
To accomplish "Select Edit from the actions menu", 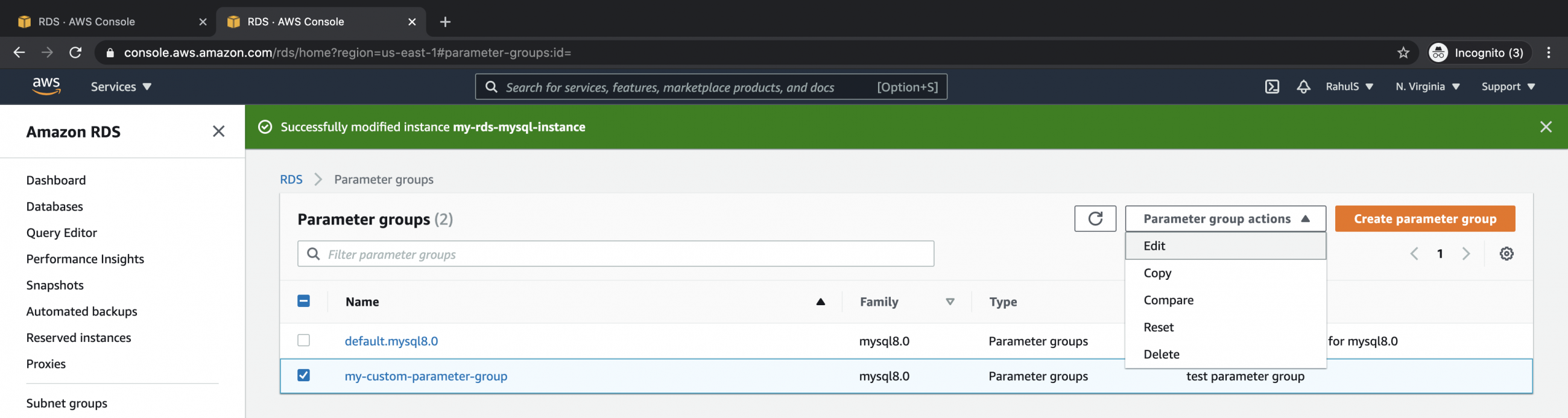I will (1154, 246).
